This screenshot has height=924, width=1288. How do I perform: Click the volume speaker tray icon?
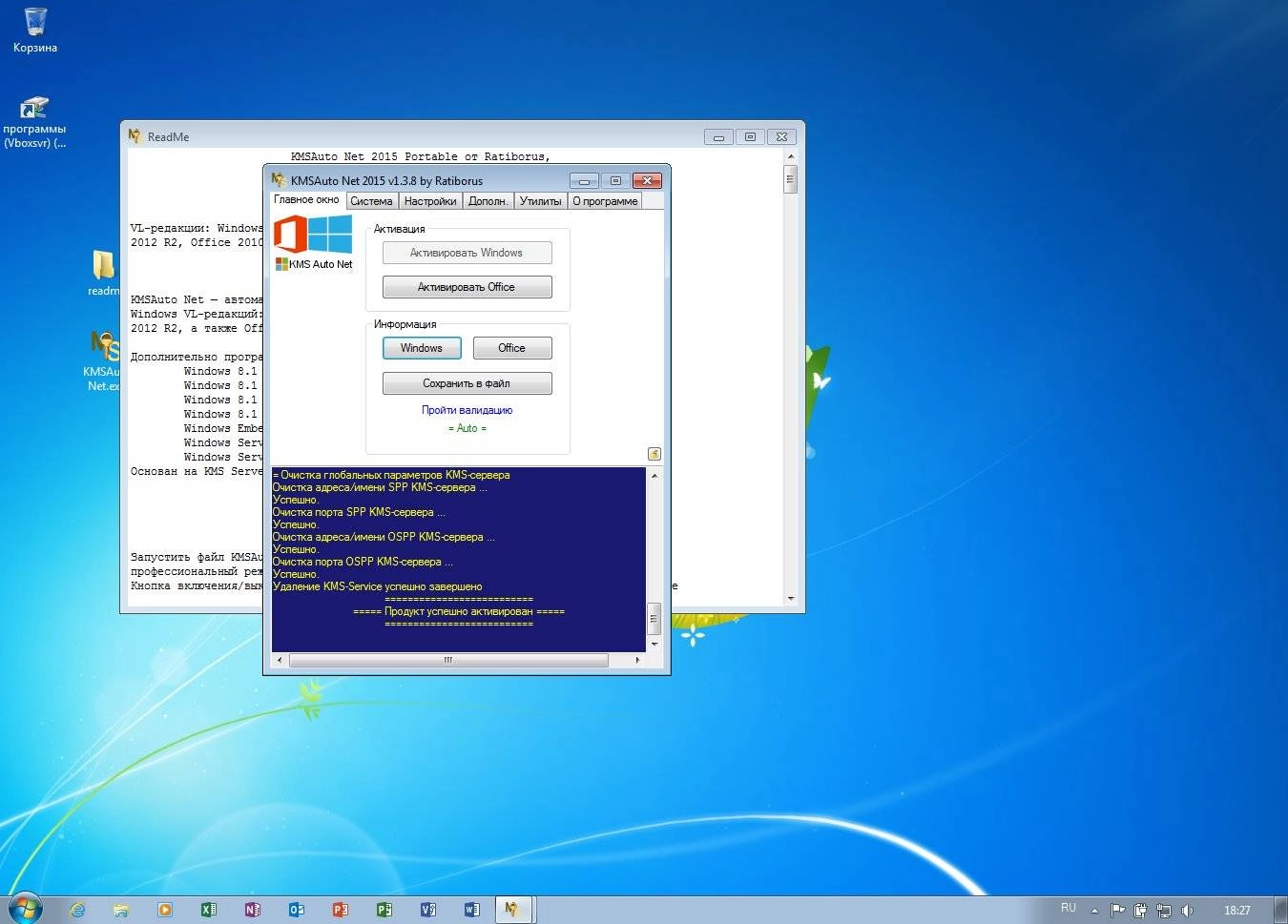tap(1187, 910)
